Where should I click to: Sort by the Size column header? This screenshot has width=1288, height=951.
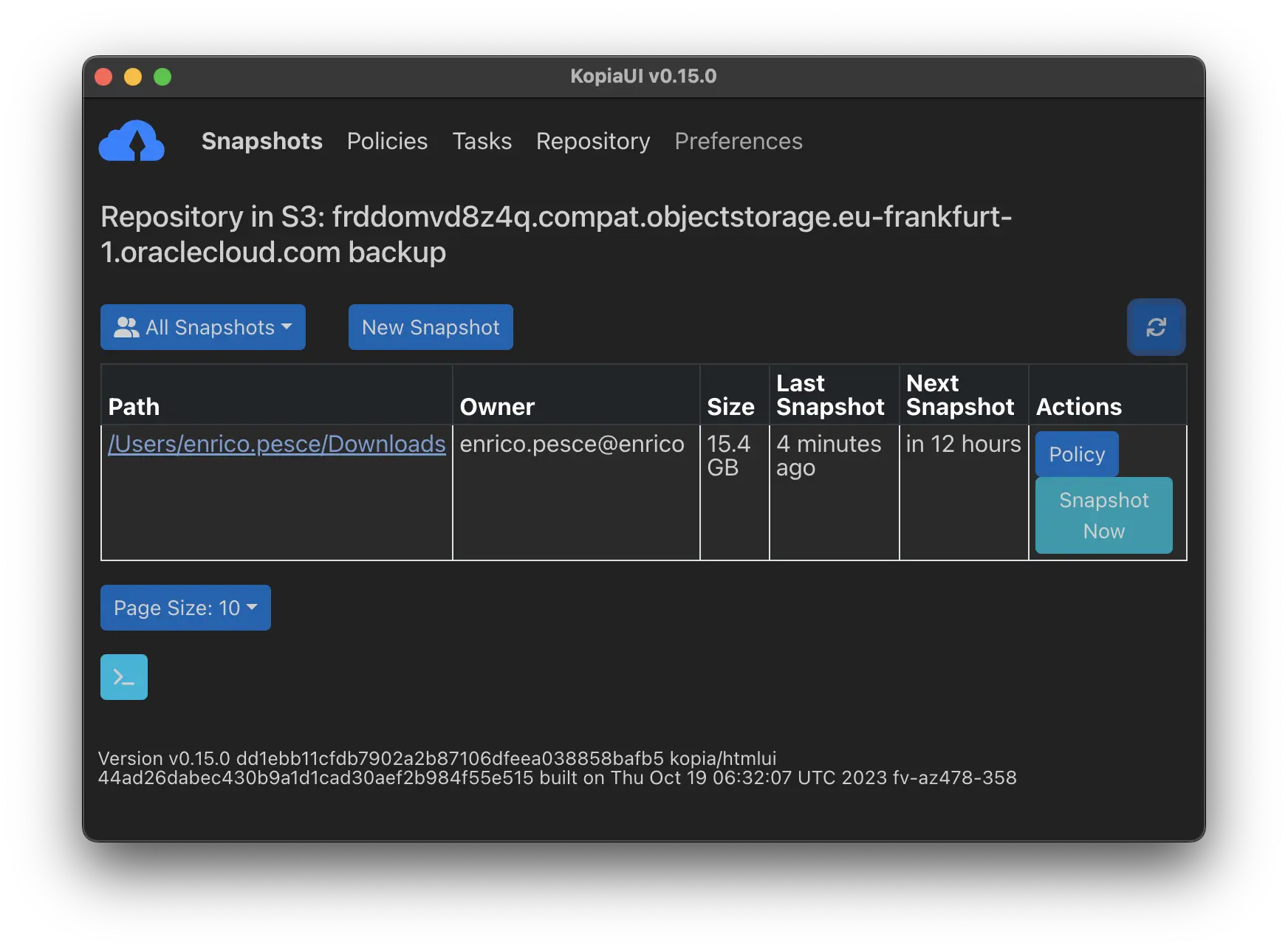pyautogui.click(x=730, y=407)
